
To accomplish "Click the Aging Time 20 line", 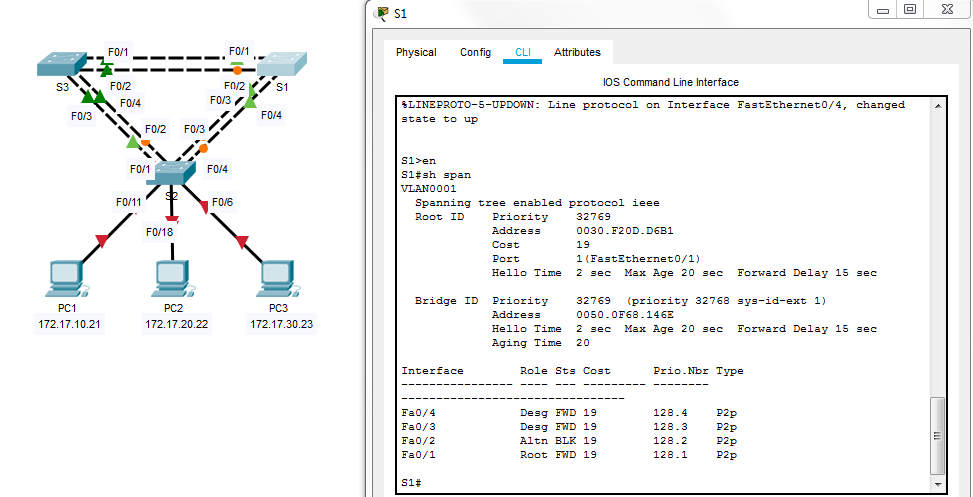I will (x=540, y=343).
